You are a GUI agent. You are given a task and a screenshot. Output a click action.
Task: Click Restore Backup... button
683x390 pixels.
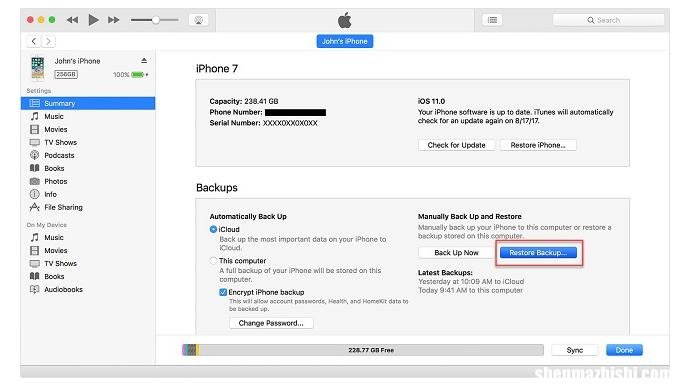point(538,253)
